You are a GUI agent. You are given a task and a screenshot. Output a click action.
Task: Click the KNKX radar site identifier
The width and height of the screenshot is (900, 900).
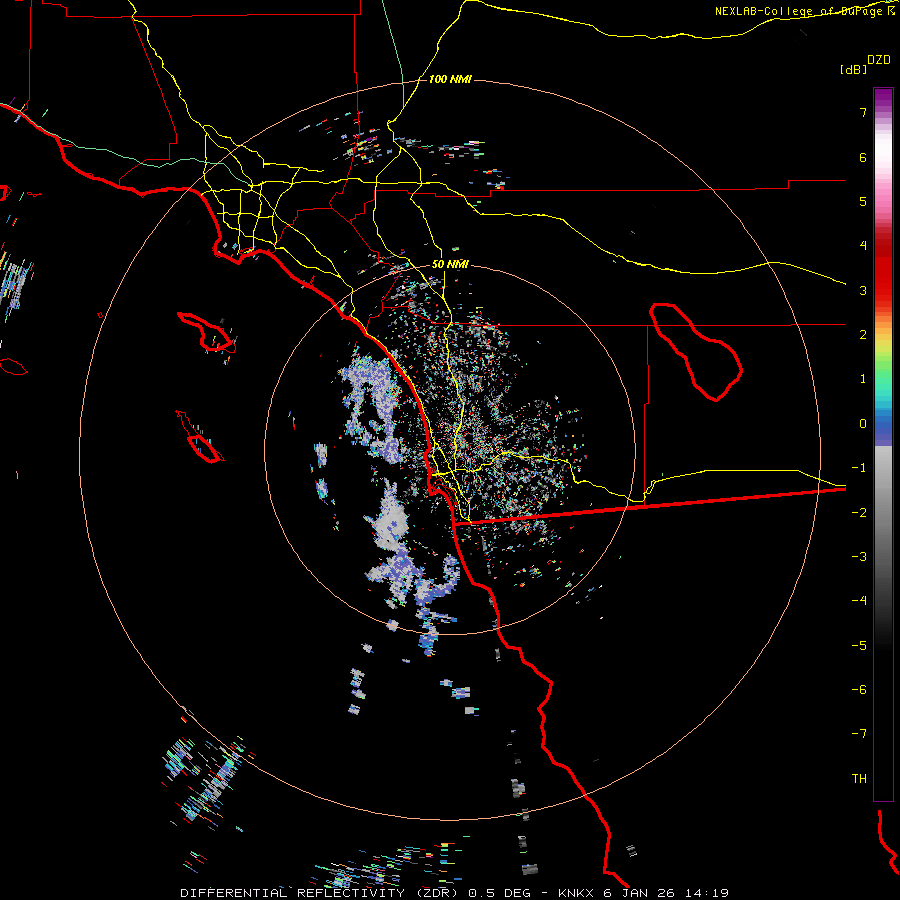(578, 893)
